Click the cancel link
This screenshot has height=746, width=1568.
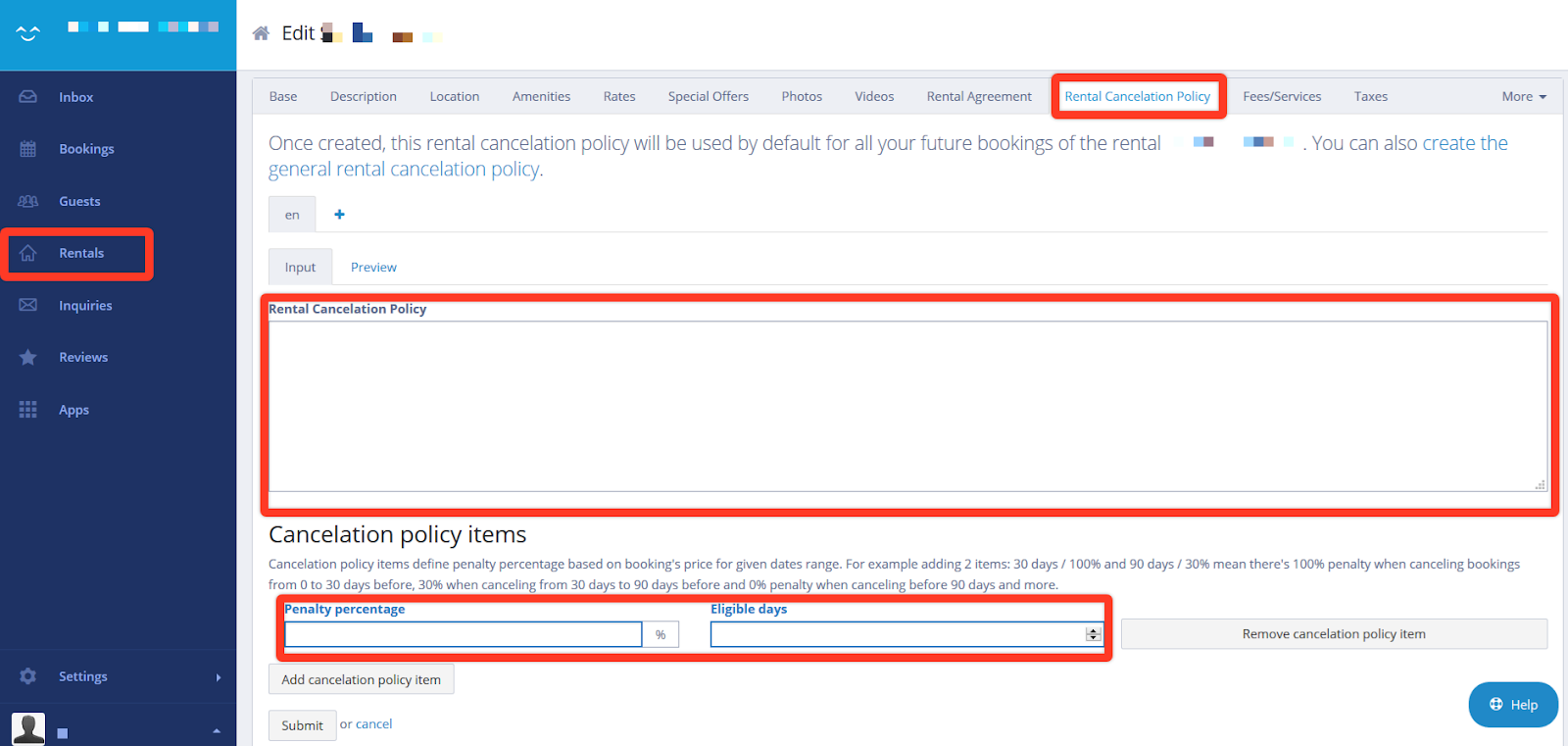[x=373, y=724]
